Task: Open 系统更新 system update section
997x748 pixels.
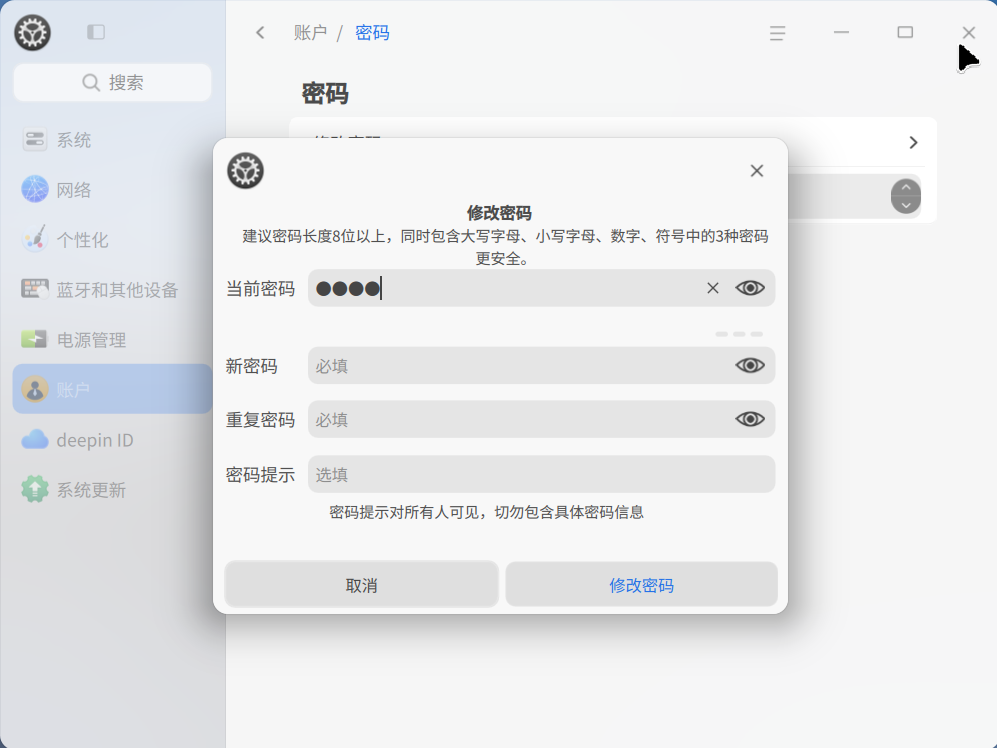Action: [70, 489]
